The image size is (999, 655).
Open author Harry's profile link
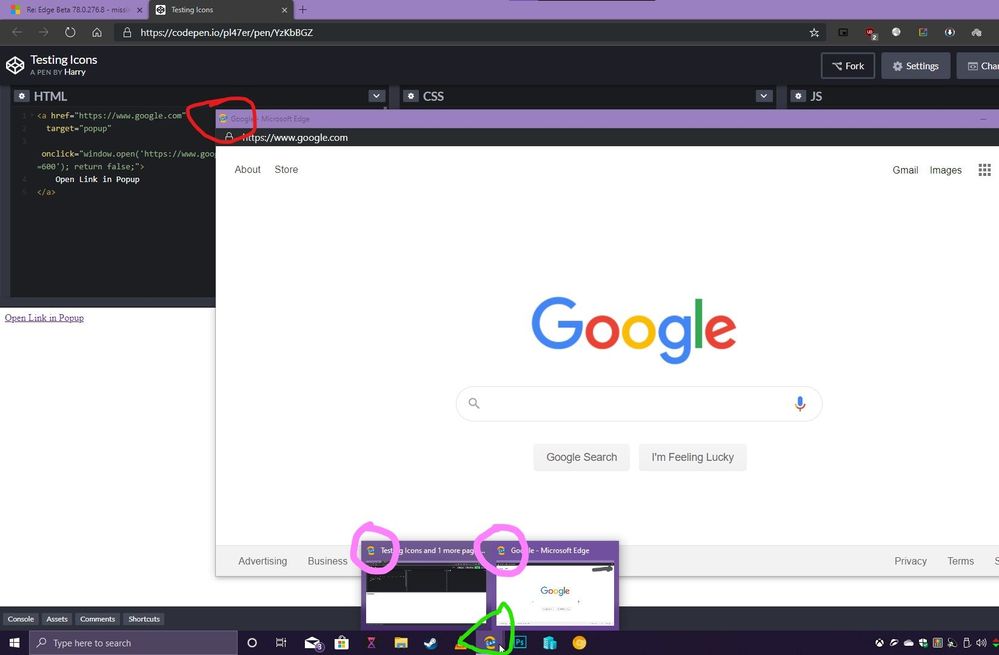tap(75, 72)
